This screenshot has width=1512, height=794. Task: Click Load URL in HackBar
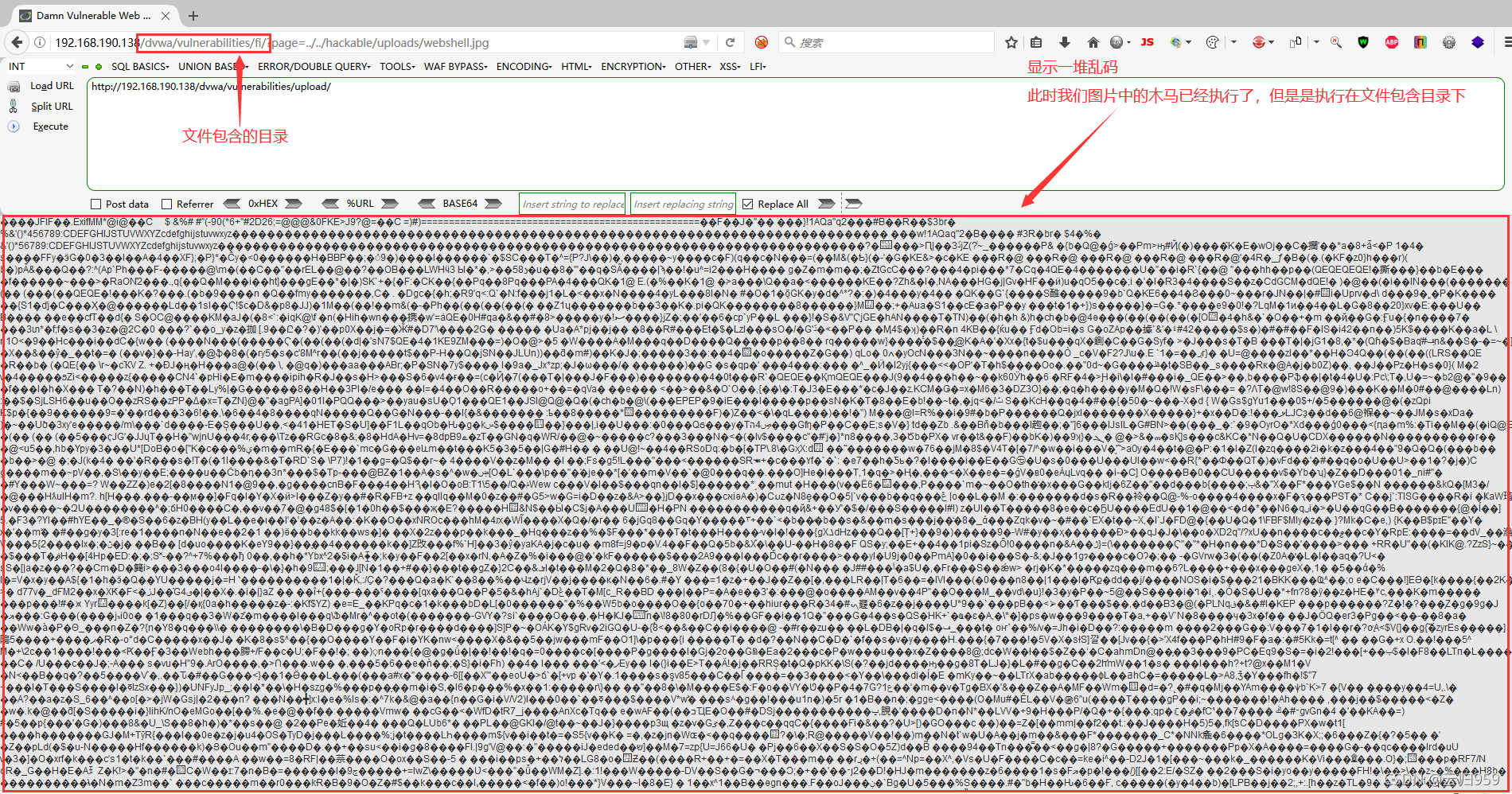[x=52, y=86]
